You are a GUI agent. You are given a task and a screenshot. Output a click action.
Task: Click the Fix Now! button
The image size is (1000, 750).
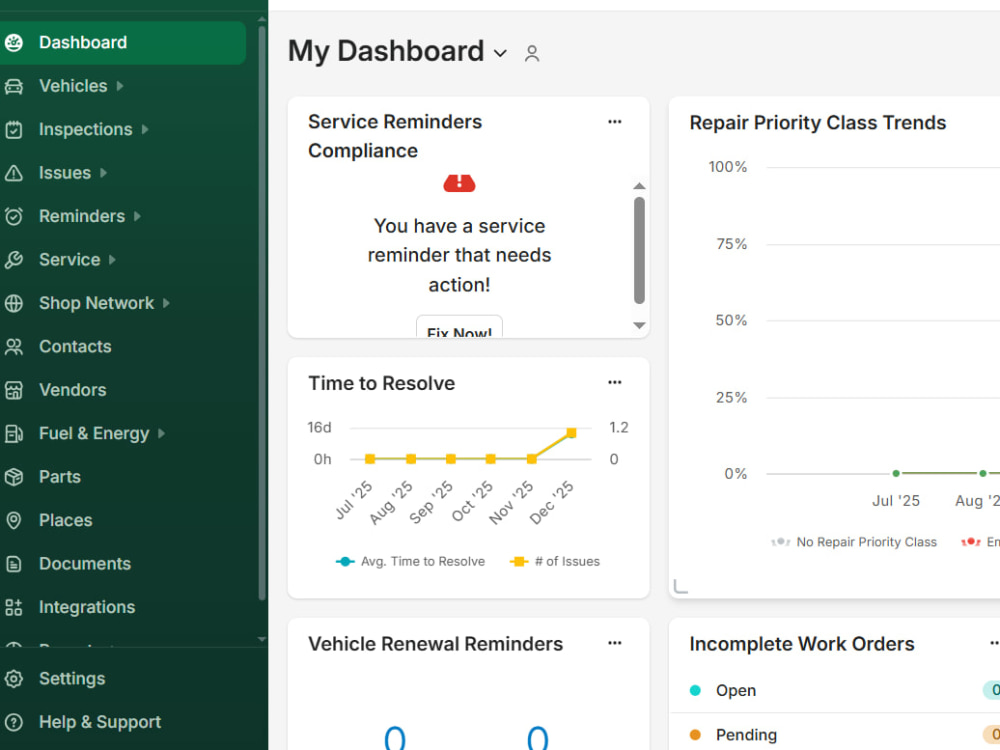(459, 327)
